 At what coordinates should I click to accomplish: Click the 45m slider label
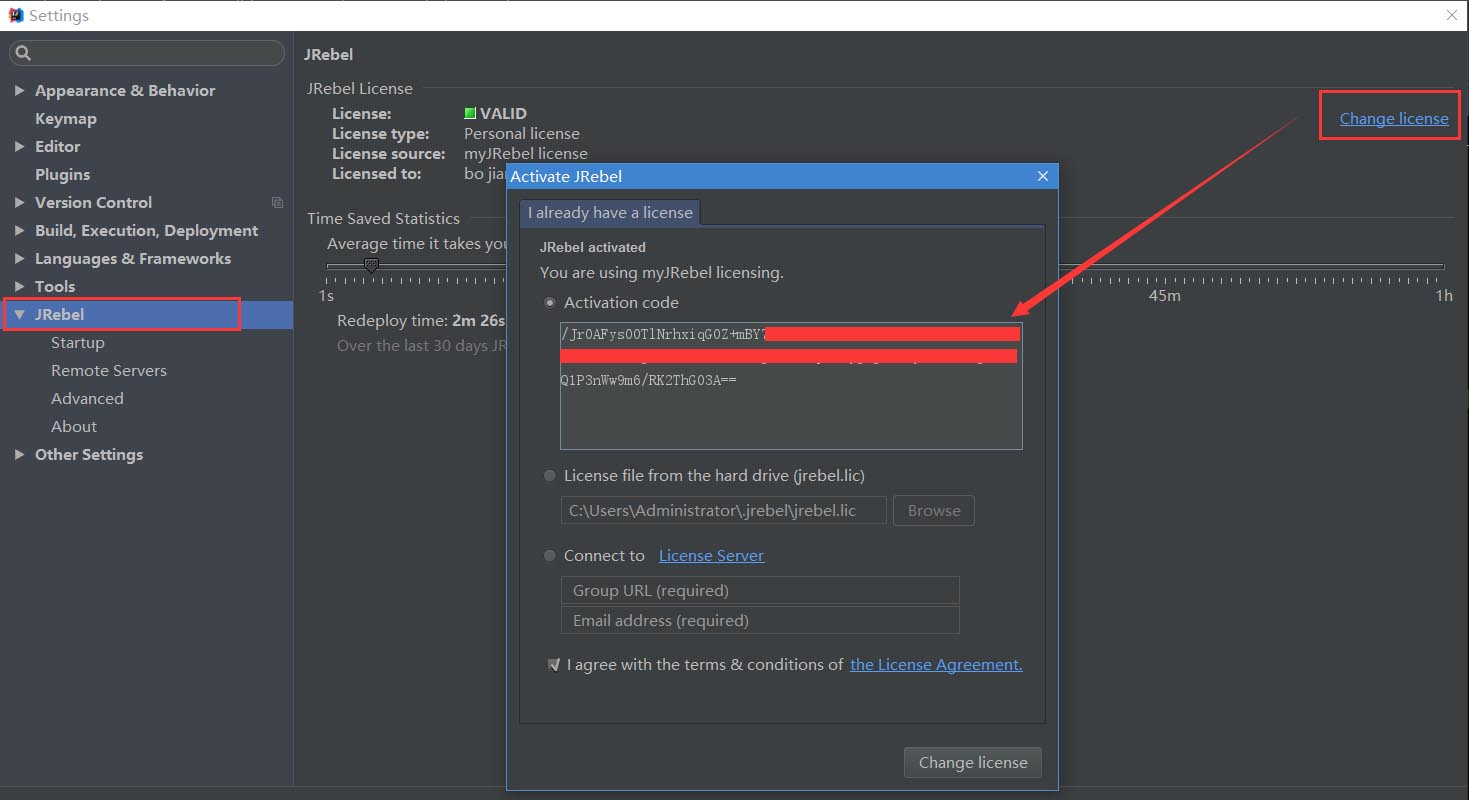tap(1164, 296)
